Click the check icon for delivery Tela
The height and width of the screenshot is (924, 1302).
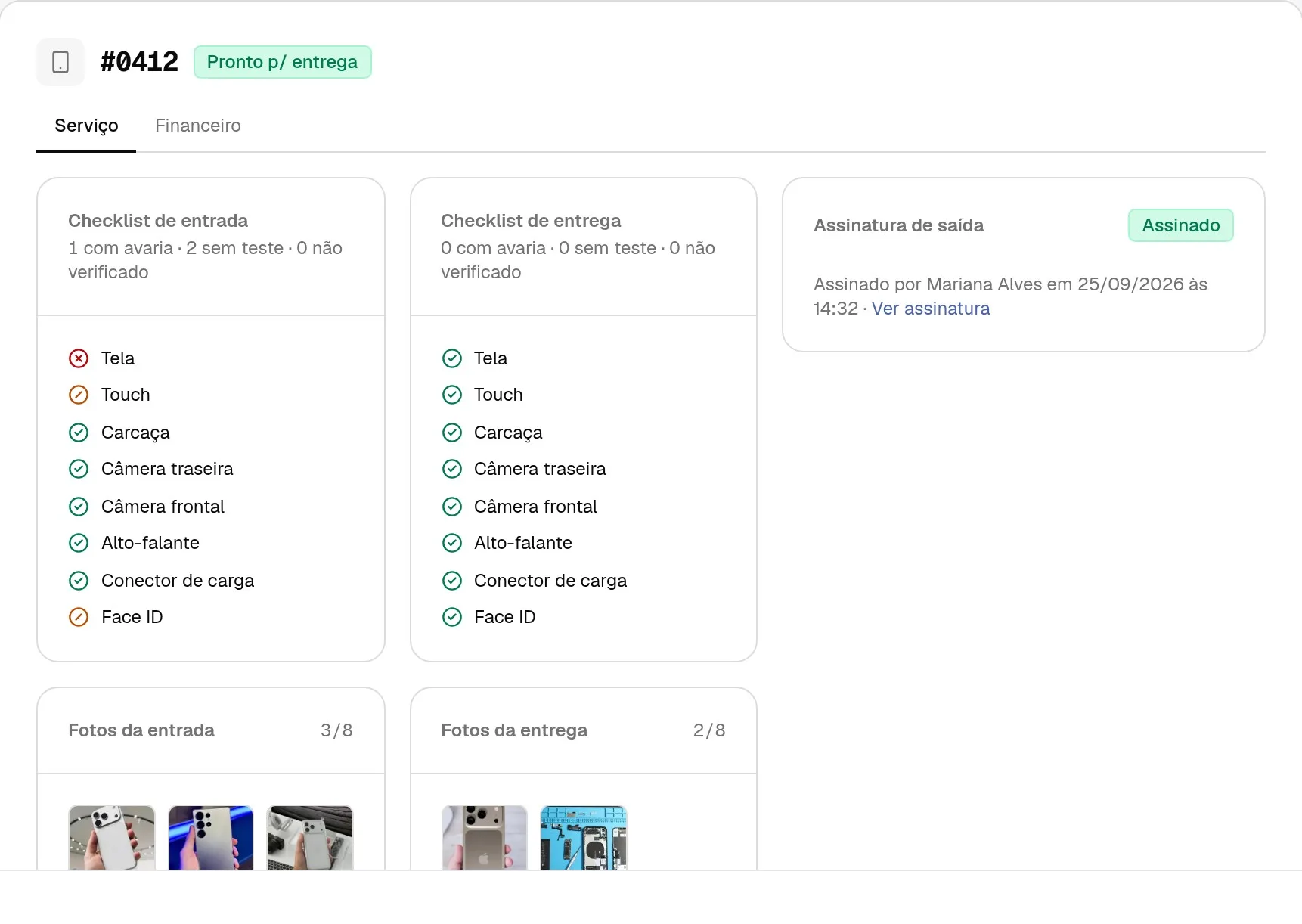(452, 358)
